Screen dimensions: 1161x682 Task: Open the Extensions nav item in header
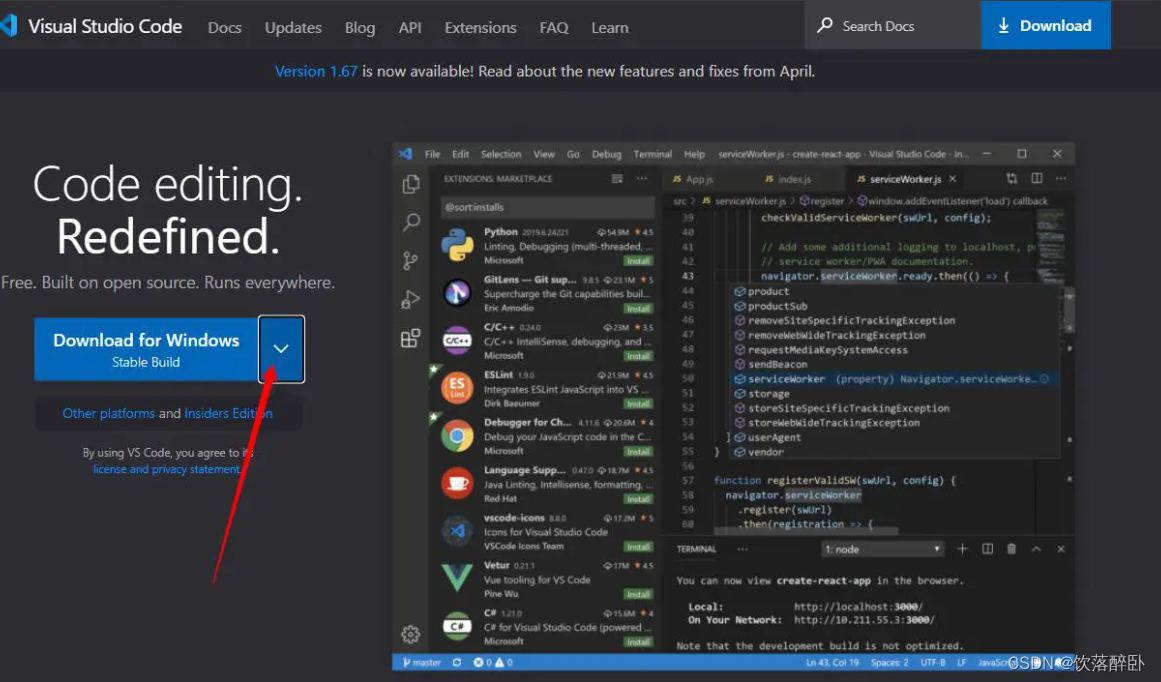(481, 27)
